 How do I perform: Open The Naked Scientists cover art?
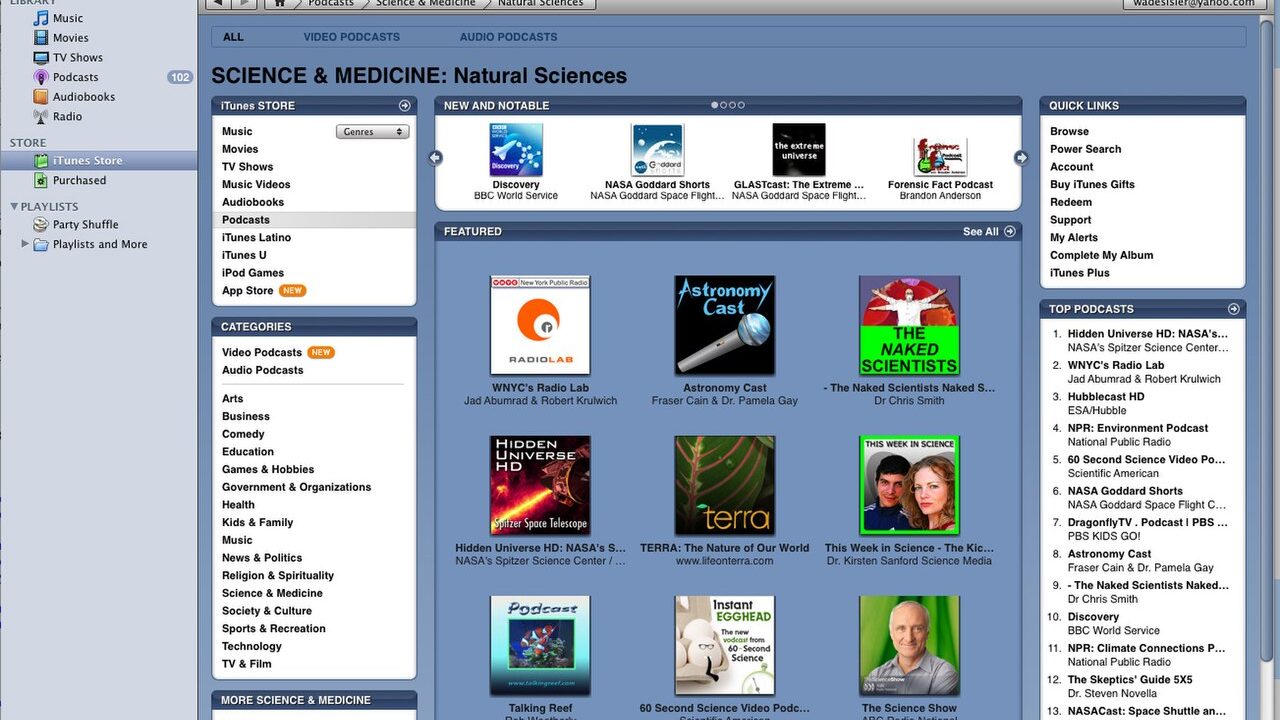pyautogui.click(x=909, y=325)
